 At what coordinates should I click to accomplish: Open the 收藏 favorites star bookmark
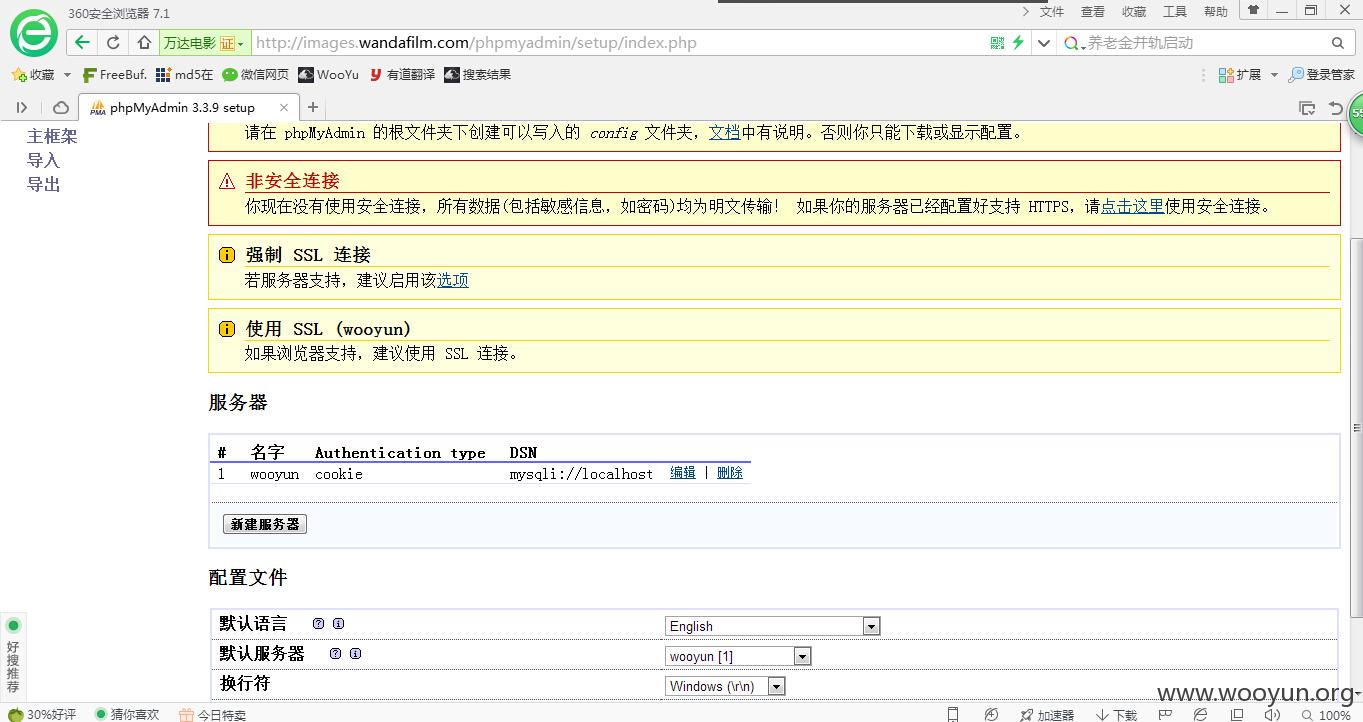coord(33,75)
